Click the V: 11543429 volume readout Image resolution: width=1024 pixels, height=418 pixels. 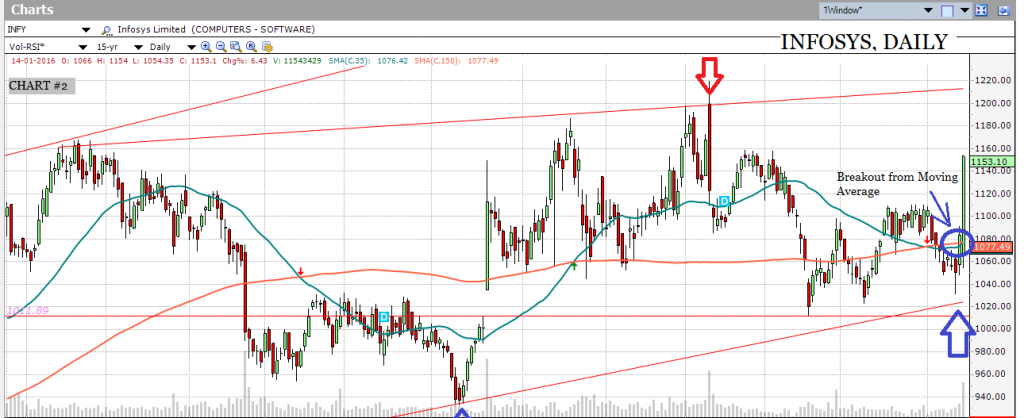[299, 61]
